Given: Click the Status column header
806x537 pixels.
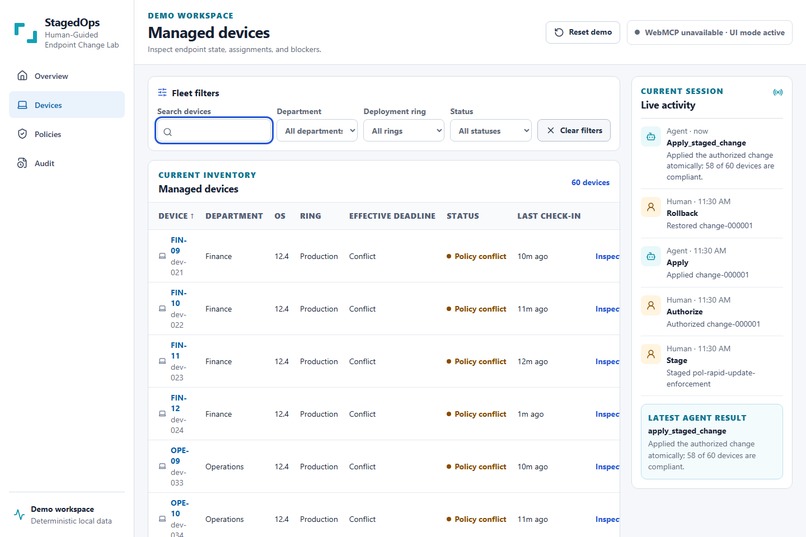Looking at the screenshot, I should point(463,216).
